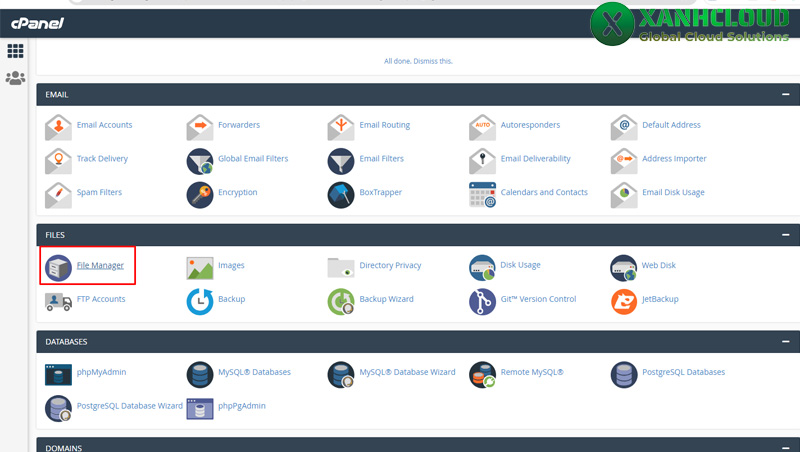Viewport: 800px width, 452px height.
Task: Click the Backup Wizard link
Action: pyautogui.click(x=386, y=299)
